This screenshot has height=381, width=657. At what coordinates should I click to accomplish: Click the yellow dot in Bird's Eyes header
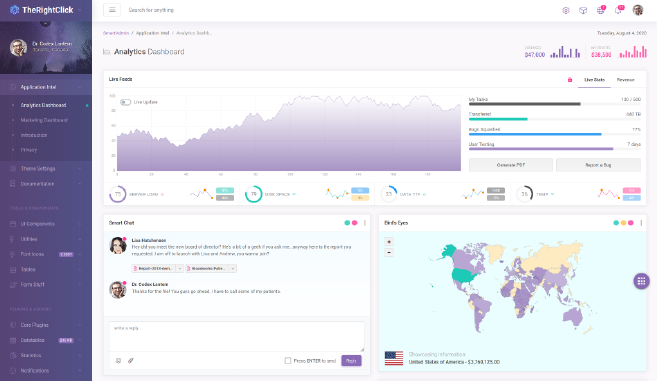pos(623,223)
